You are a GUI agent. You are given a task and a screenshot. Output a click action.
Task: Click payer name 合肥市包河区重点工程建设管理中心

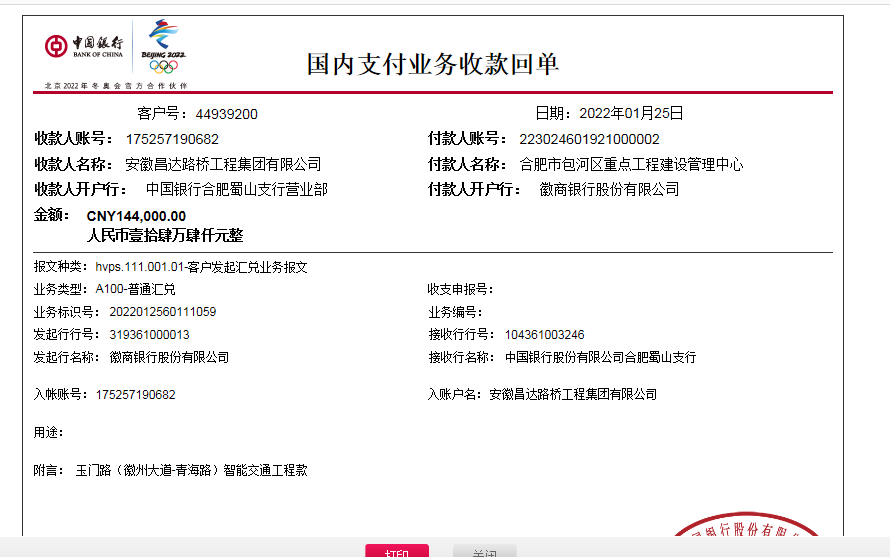tap(631, 164)
